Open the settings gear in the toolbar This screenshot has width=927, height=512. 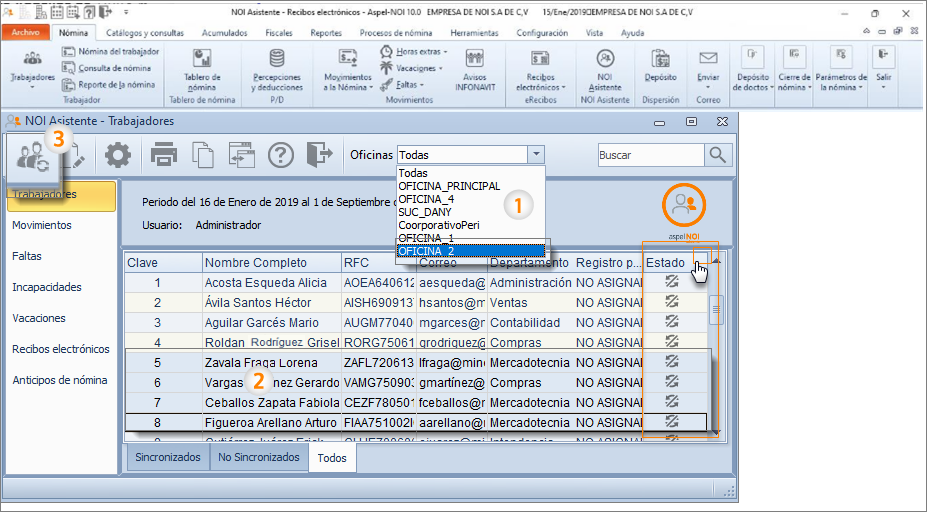coord(118,154)
